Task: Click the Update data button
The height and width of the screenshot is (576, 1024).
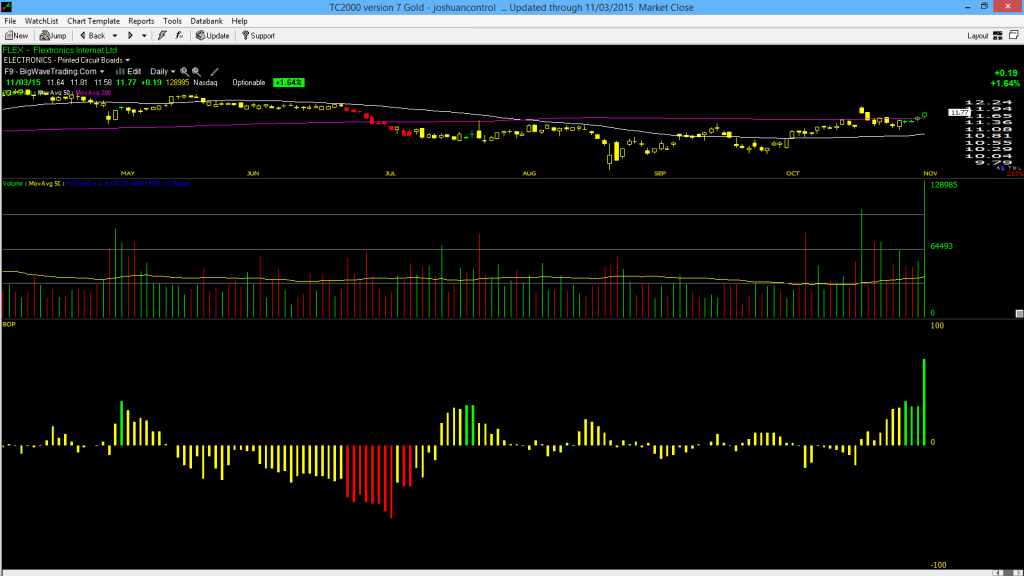Action: coord(213,36)
